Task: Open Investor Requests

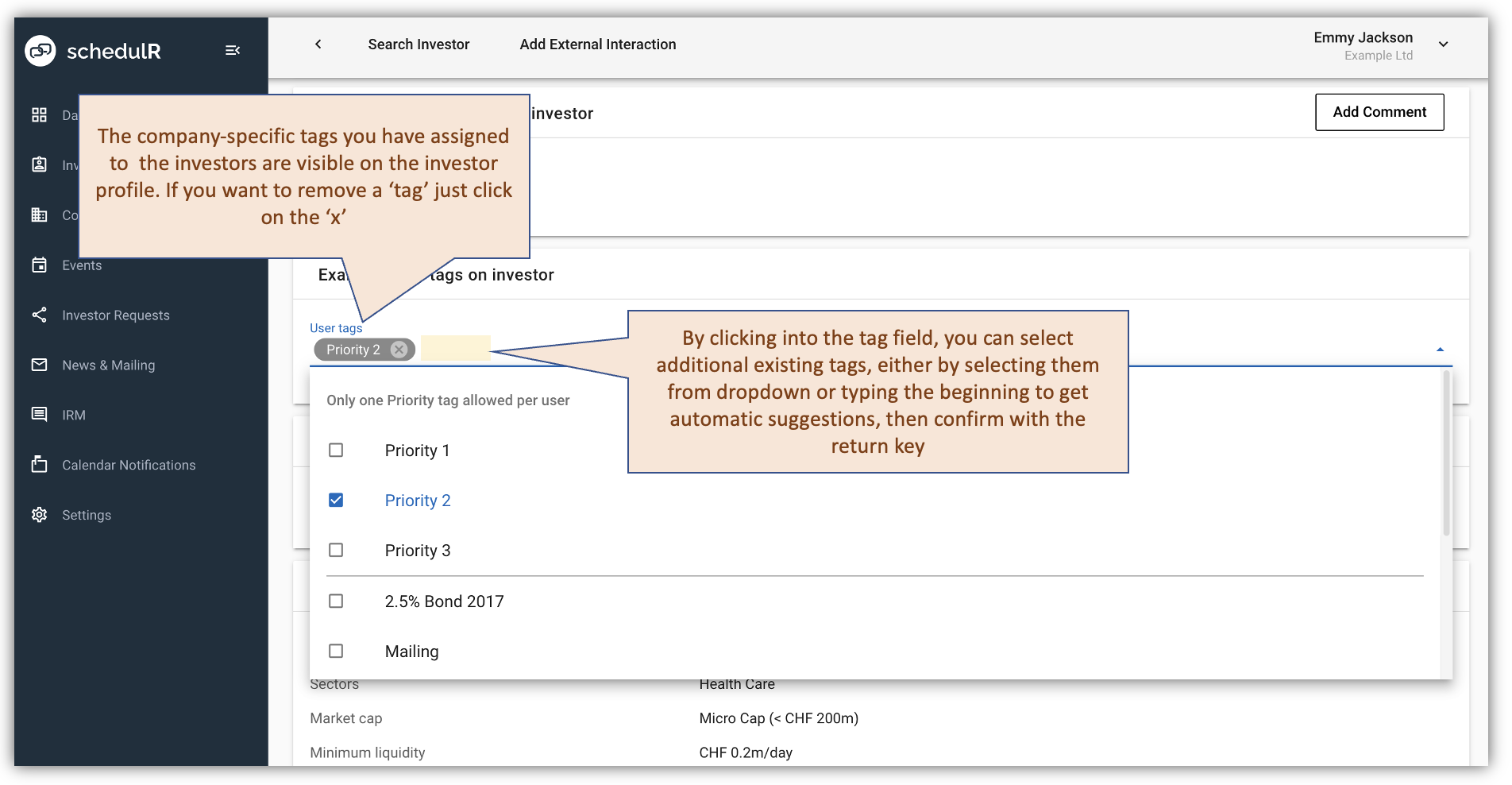Action: 115,315
